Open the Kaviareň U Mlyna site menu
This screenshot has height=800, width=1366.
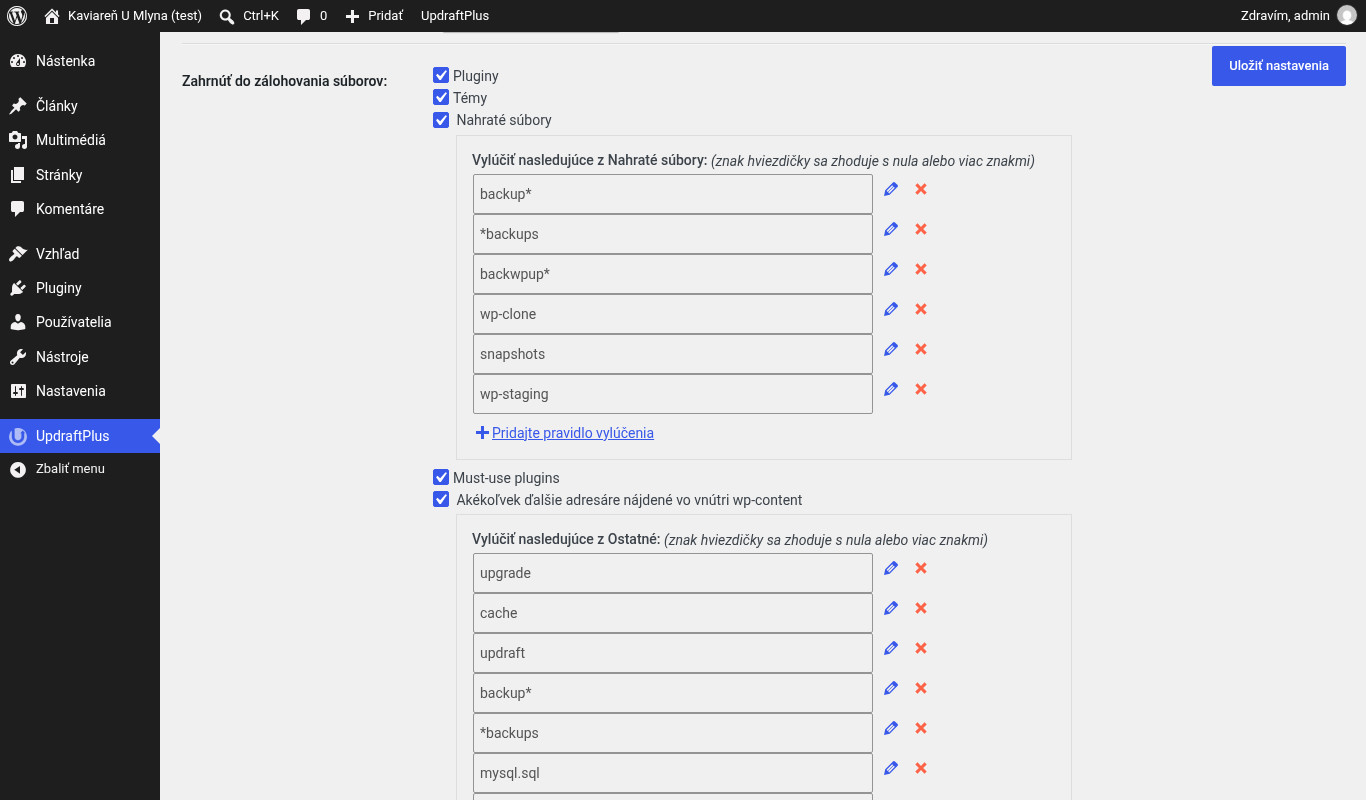[123, 16]
